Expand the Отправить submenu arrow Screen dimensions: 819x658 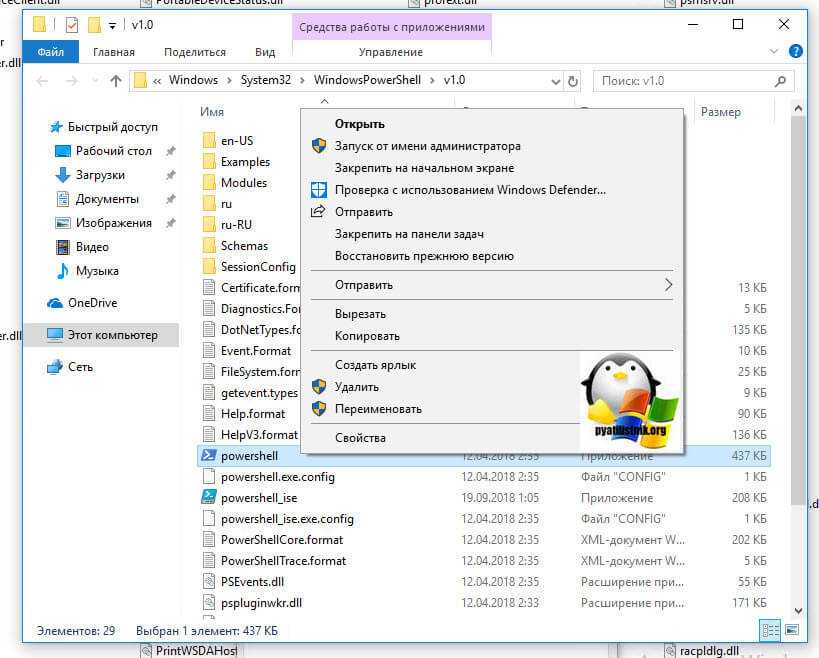(x=668, y=285)
